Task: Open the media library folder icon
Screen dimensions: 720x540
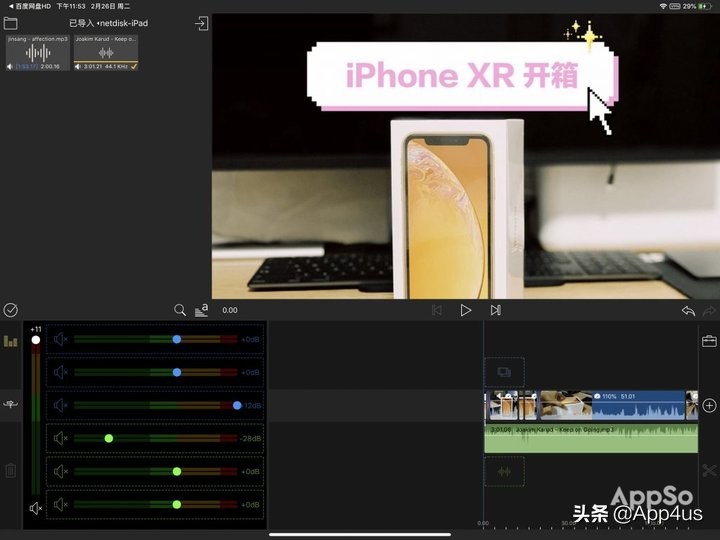Action: coord(10,23)
